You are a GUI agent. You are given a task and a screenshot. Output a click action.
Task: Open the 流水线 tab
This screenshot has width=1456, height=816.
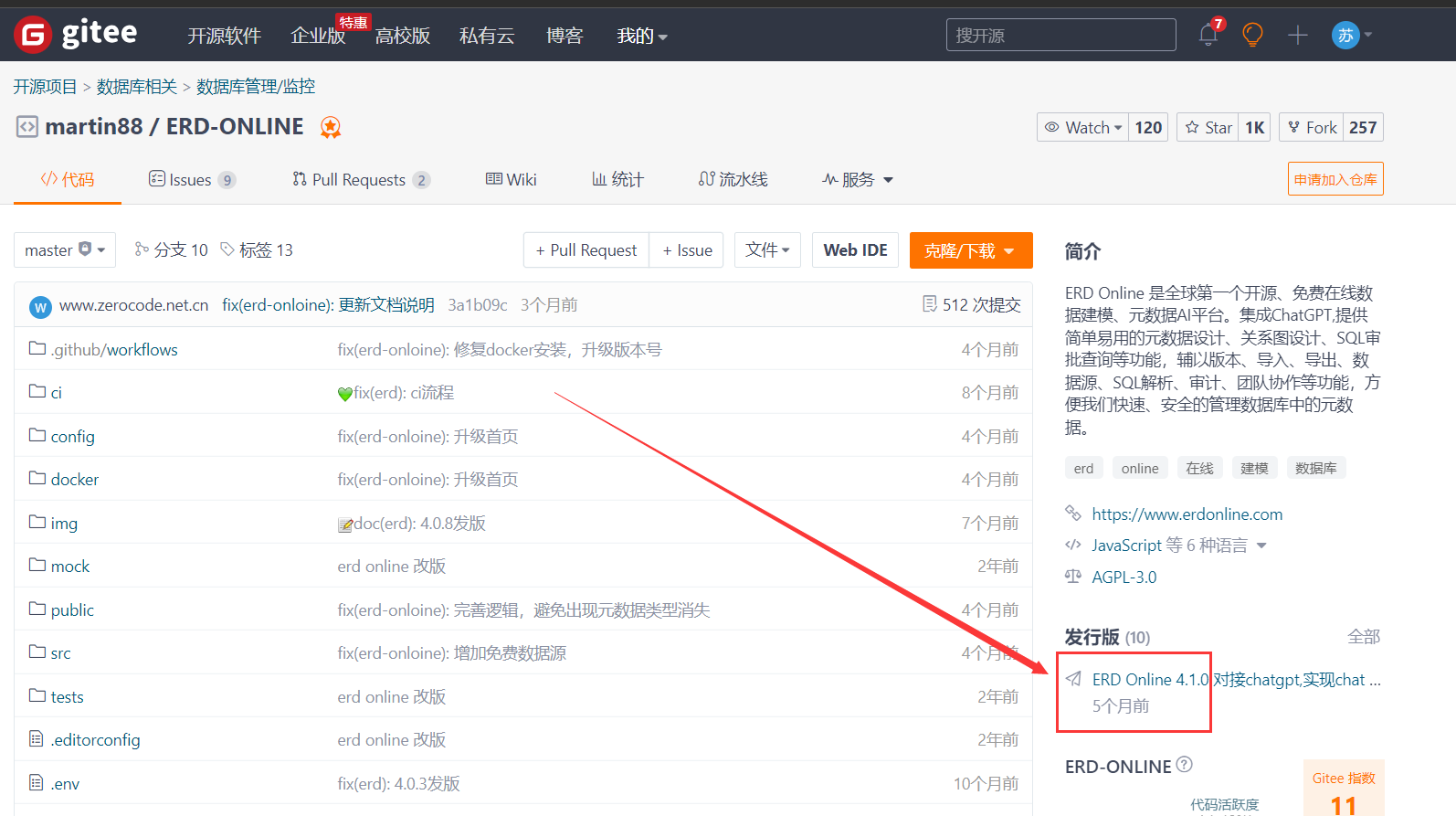point(733,179)
